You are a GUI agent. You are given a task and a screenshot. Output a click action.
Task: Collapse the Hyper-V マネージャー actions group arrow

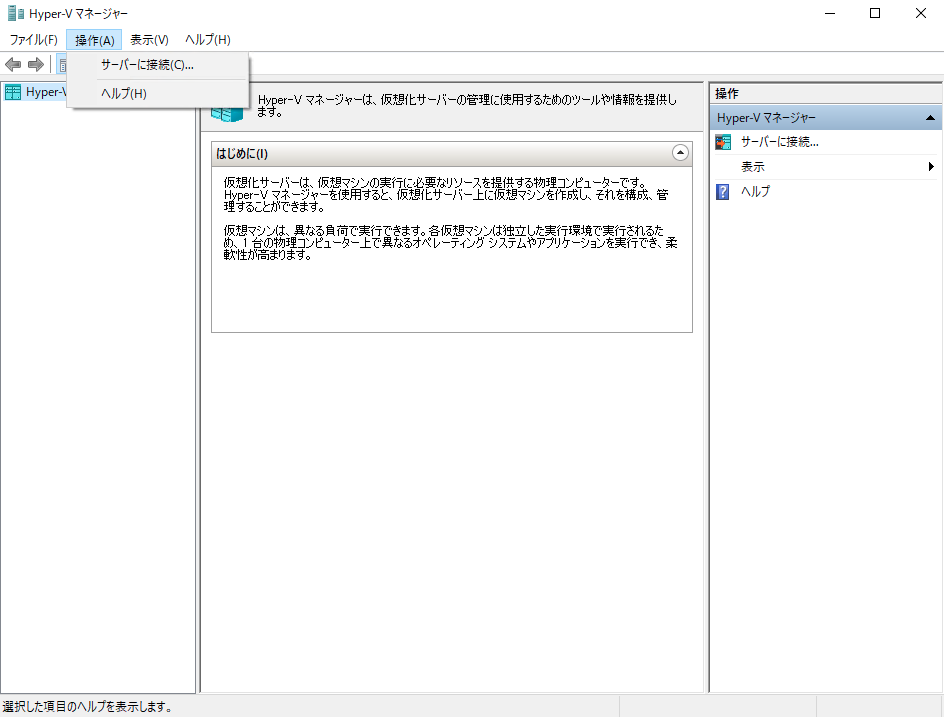(x=930, y=118)
